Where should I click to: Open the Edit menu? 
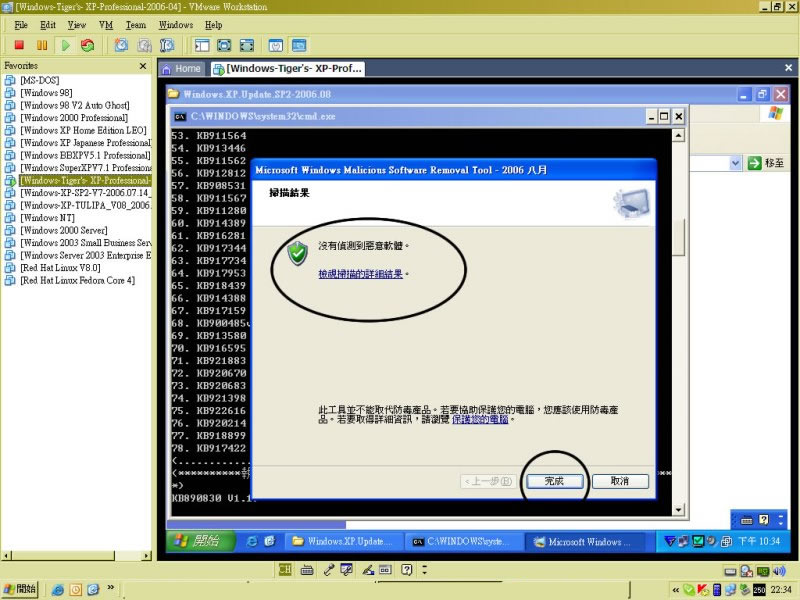(x=48, y=25)
